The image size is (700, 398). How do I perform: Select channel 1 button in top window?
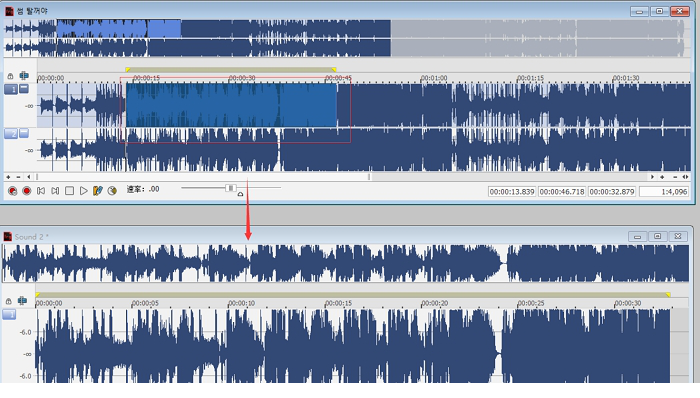[11, 89]
